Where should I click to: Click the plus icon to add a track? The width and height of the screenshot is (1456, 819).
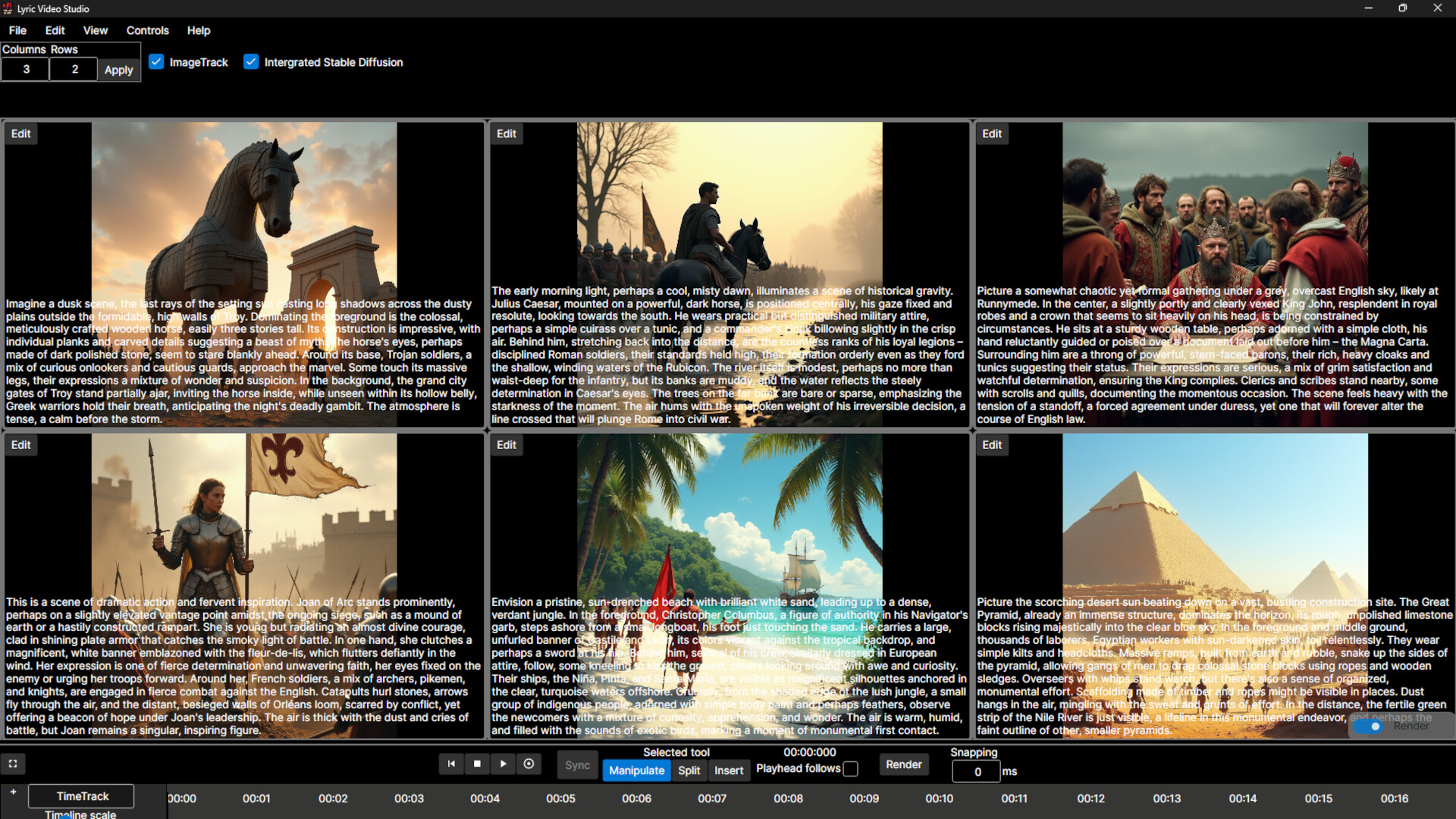13,791
